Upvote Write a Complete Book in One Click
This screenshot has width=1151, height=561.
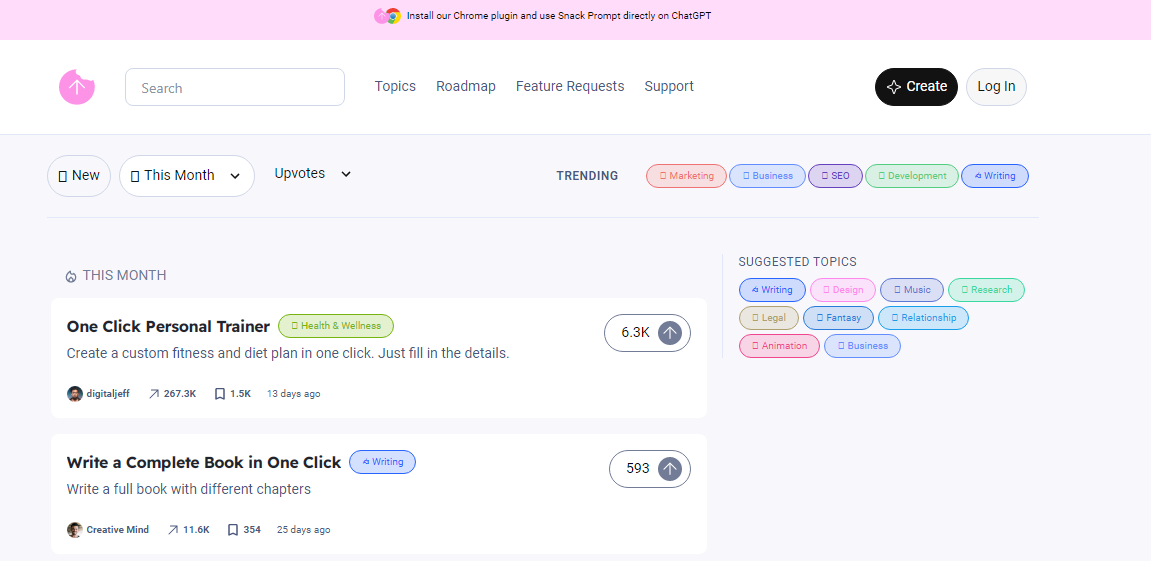[x=669, y=468]
